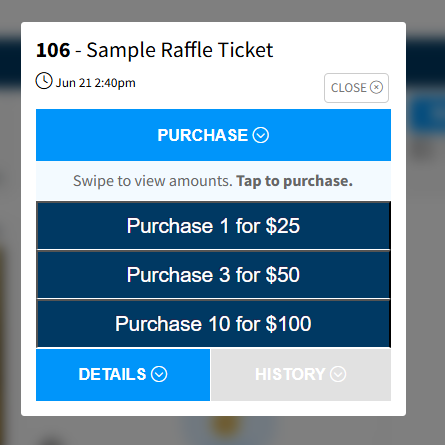Click the clock icon beside Jun 21
Viewport: 445px width, 445px height.
[44, 81]
